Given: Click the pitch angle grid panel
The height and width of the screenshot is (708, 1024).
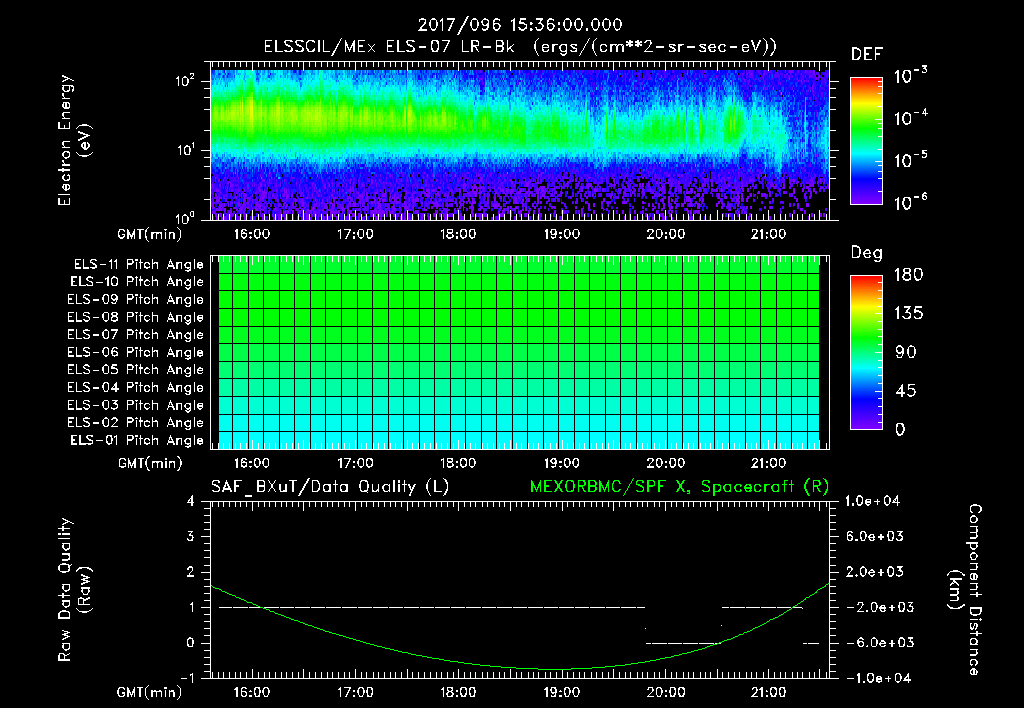Looking at the screenshot, I should tap(520, 352).
